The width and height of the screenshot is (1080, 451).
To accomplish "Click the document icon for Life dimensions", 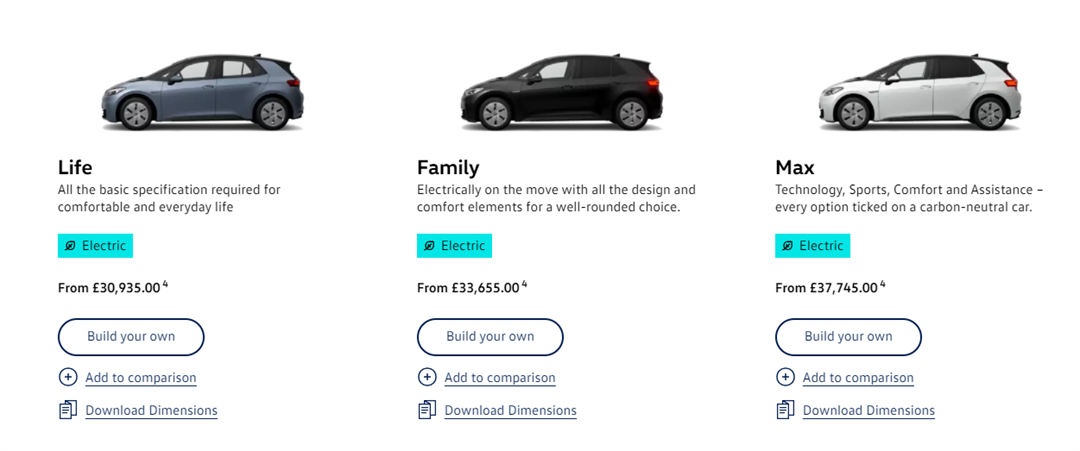I will pos(68,410).
